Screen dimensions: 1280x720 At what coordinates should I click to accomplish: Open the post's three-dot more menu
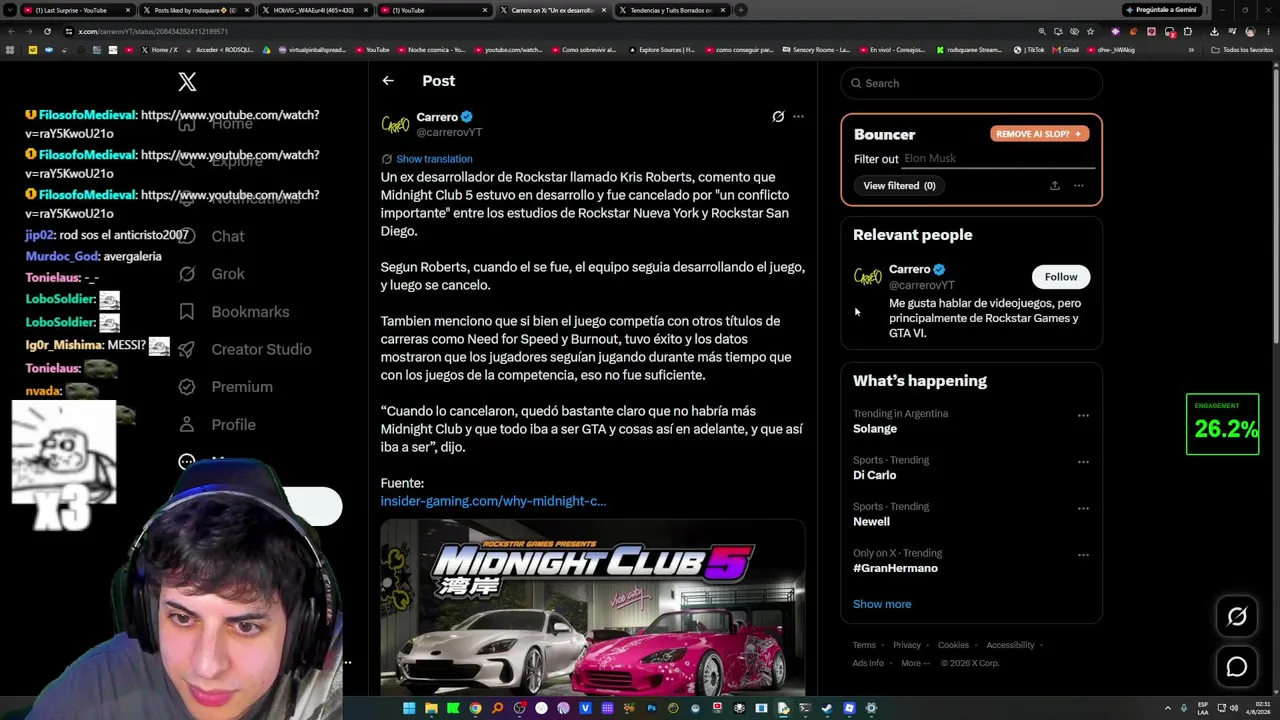tap(798, 117)
